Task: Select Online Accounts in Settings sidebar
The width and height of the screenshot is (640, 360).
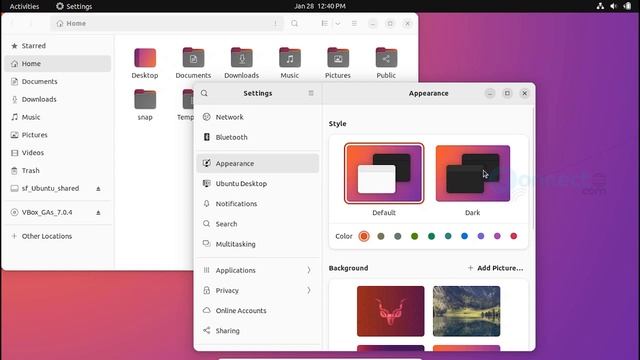Action: (258, 311)
